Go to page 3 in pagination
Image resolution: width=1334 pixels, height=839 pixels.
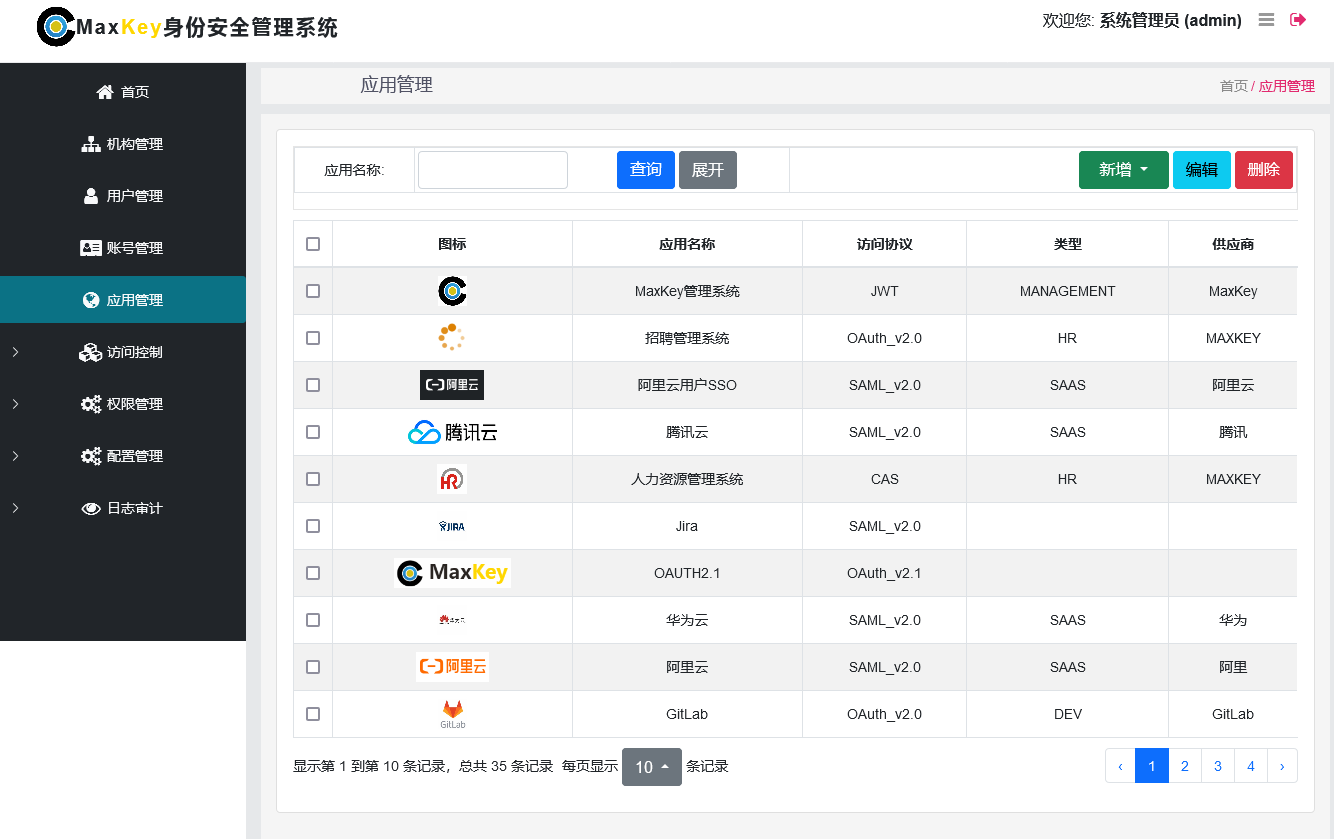coord(1217,766)
